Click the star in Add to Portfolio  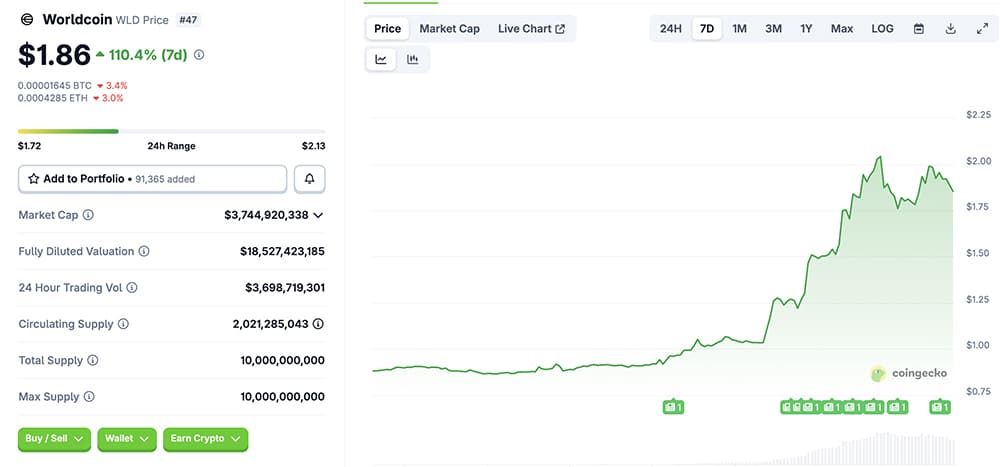[34, 179]
